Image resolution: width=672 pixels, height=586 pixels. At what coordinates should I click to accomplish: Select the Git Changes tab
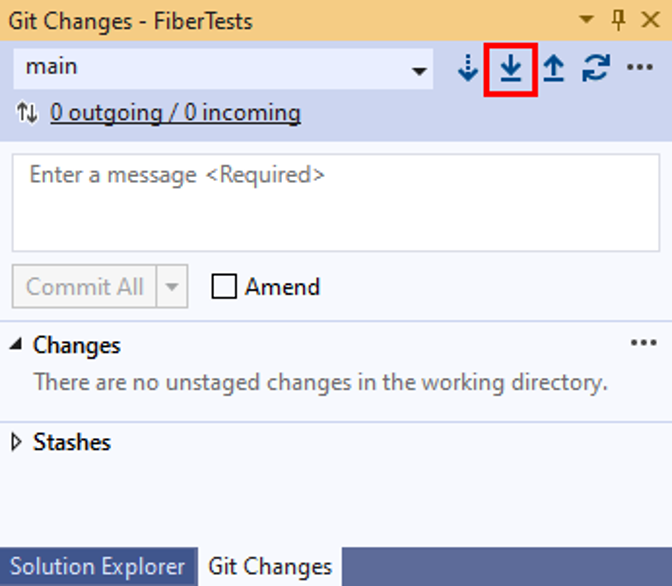click(x=270, y=566)
